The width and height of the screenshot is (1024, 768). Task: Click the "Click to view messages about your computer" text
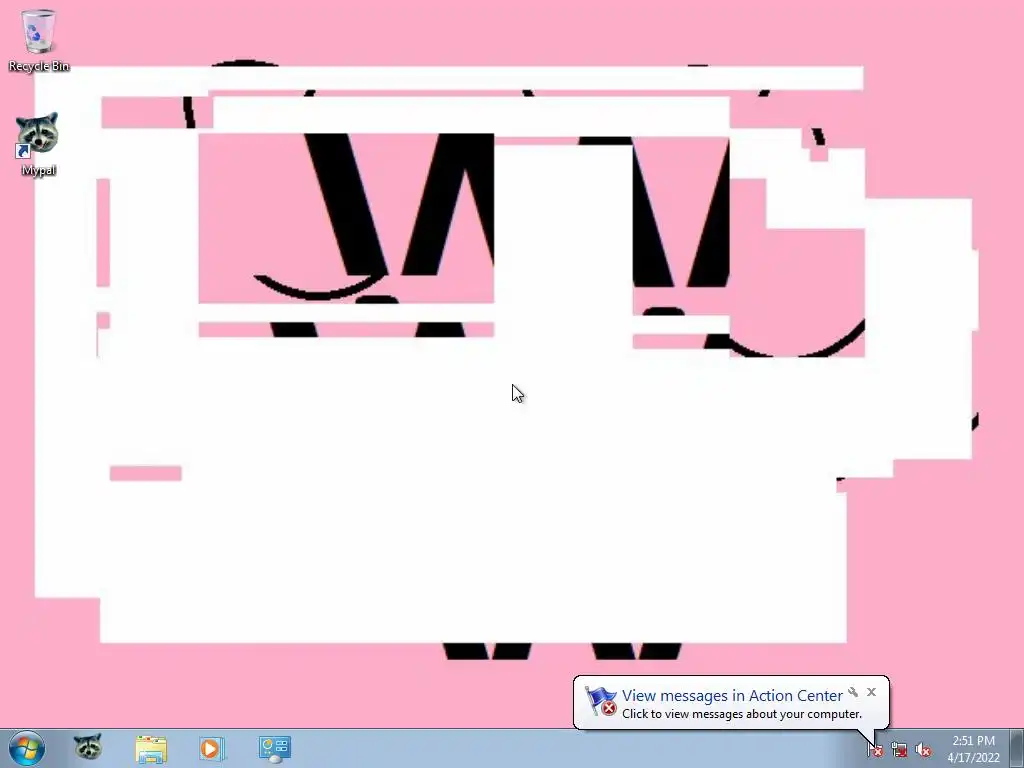[x=742, y=714]
